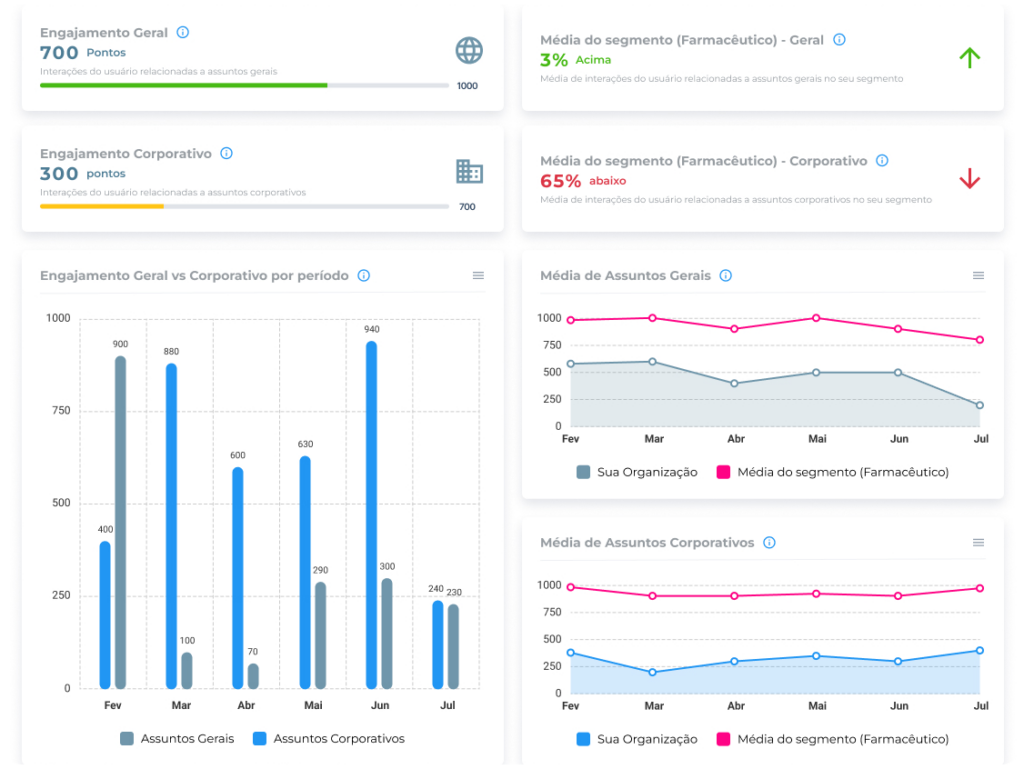The height and width of the screenshot is (769, 1024).
Task: Click the globe icon in Engajamento Geral card
Action: point(468,51)
